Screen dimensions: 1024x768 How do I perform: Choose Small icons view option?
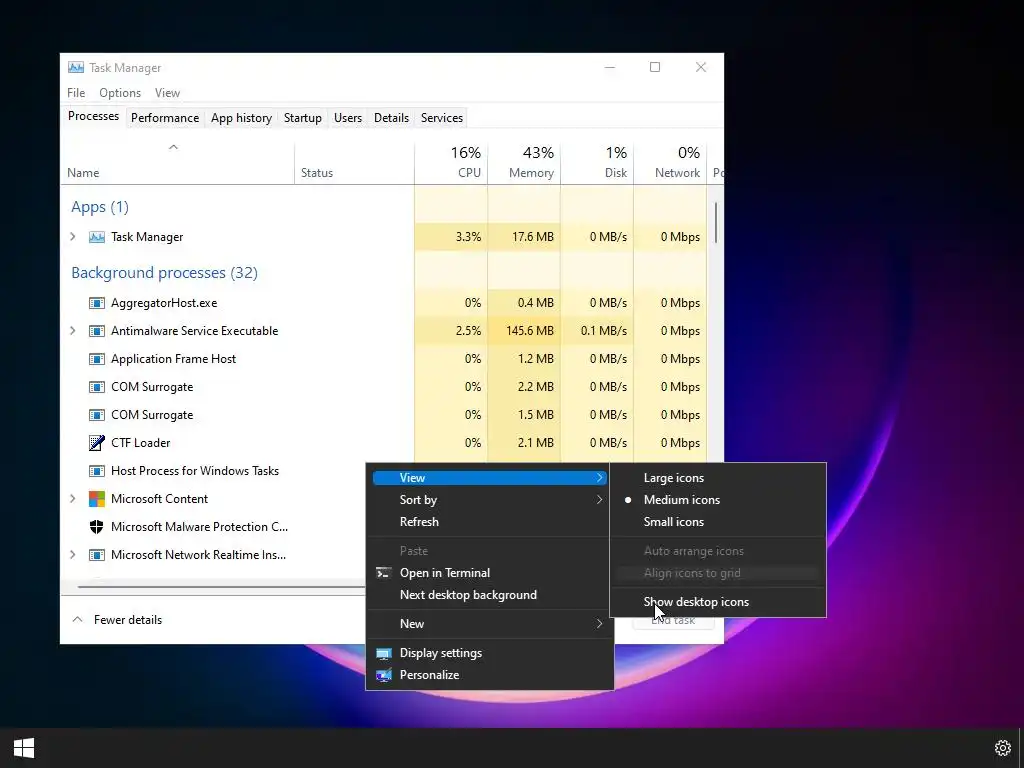coord(718,522)
